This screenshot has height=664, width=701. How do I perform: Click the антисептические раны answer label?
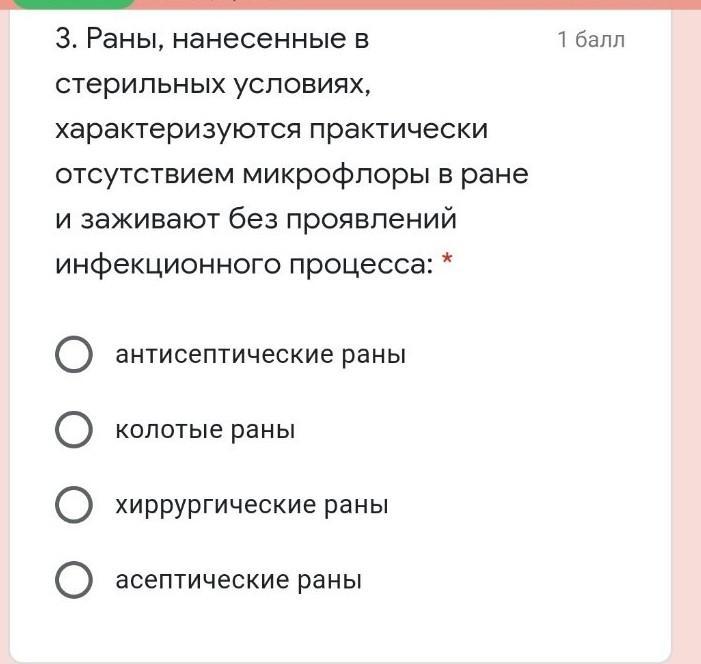click(x=261, y=355)
